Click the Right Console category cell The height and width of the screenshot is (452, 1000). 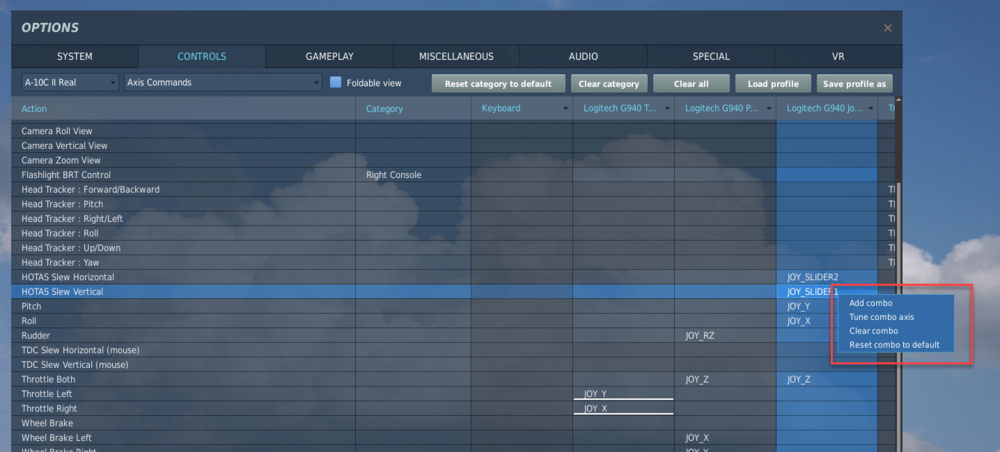click(x=413, y=175)
